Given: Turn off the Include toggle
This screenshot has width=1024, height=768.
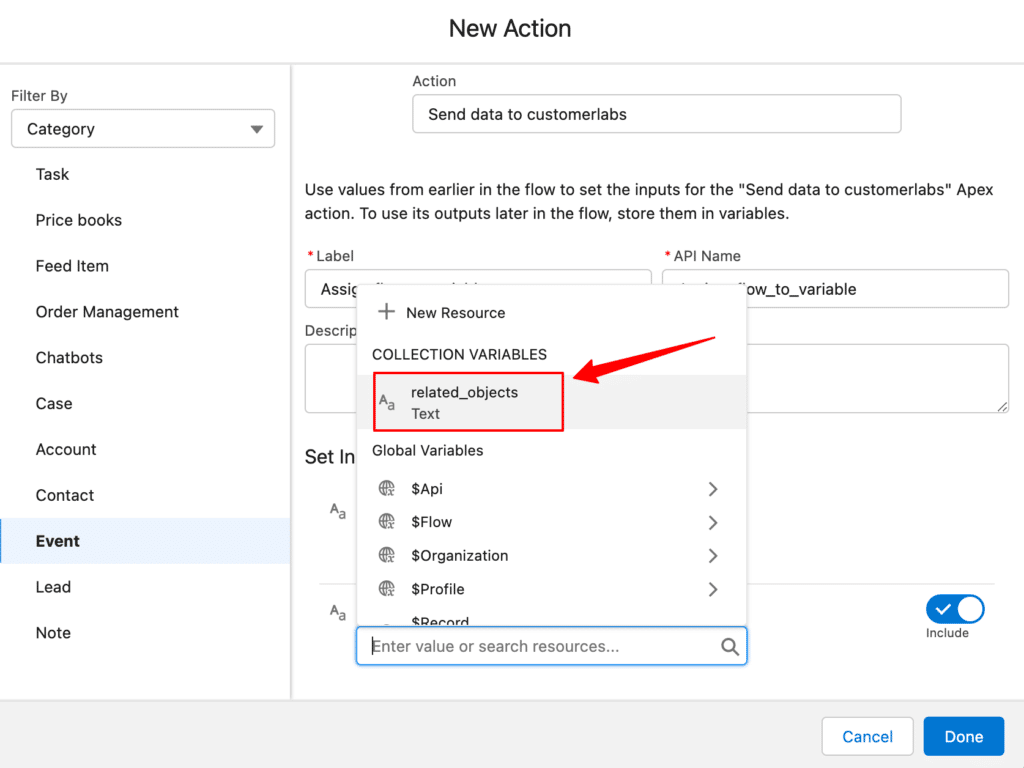Looking at the screenshot, I should coord(955,609).
